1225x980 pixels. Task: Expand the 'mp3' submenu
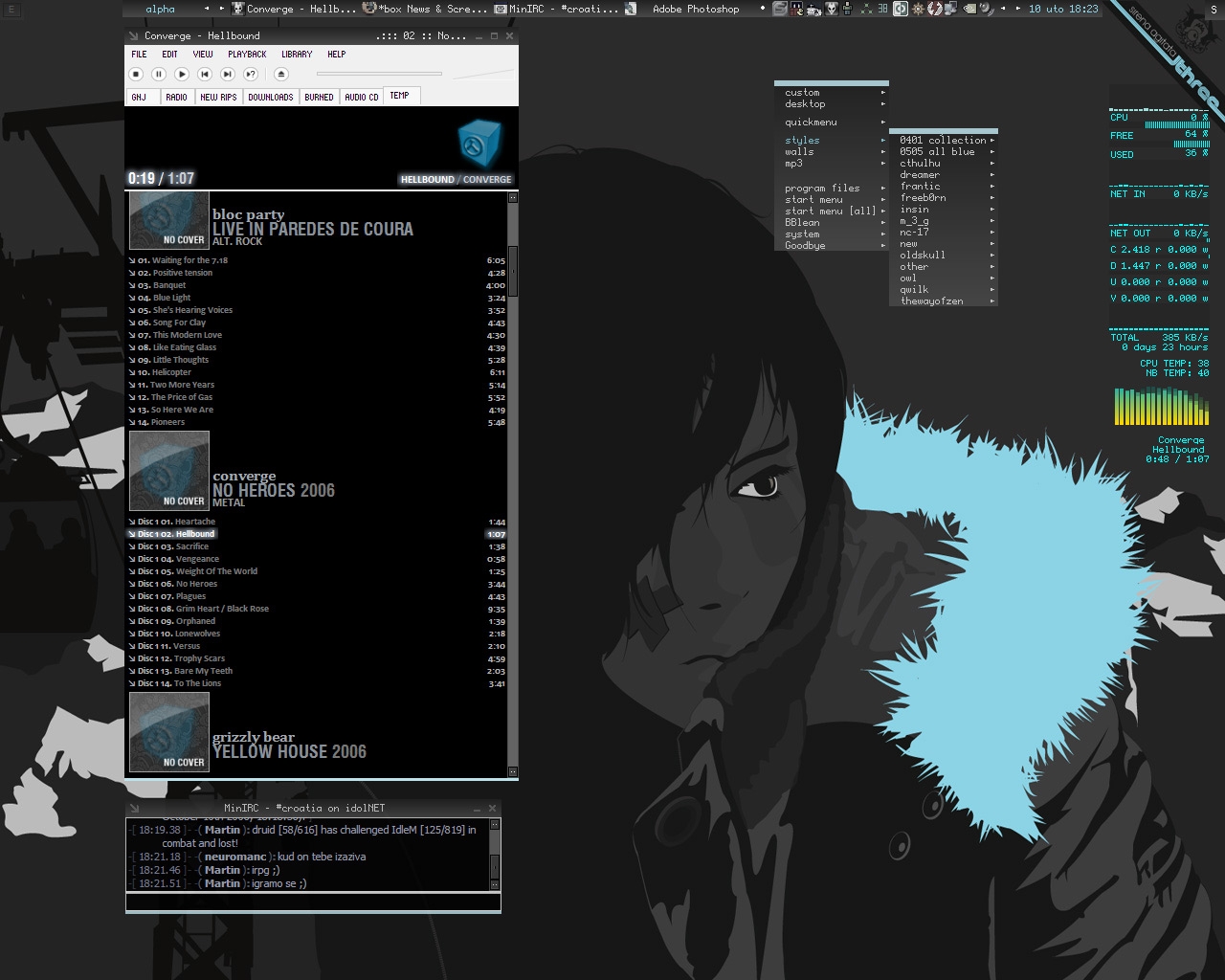tap(832, 164)
